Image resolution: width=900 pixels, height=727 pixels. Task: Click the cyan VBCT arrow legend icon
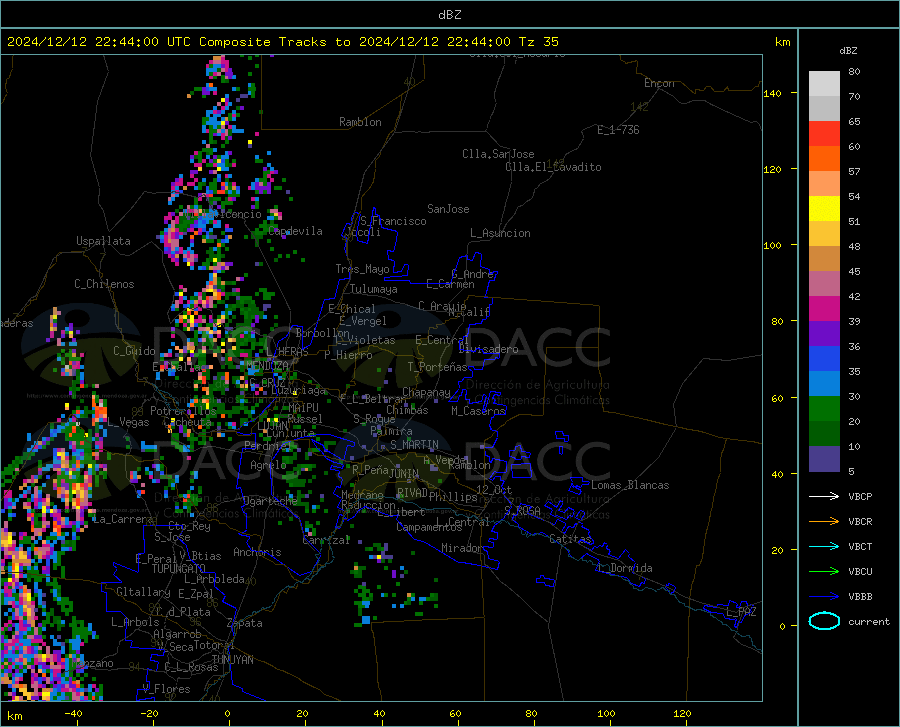point(824,546)
